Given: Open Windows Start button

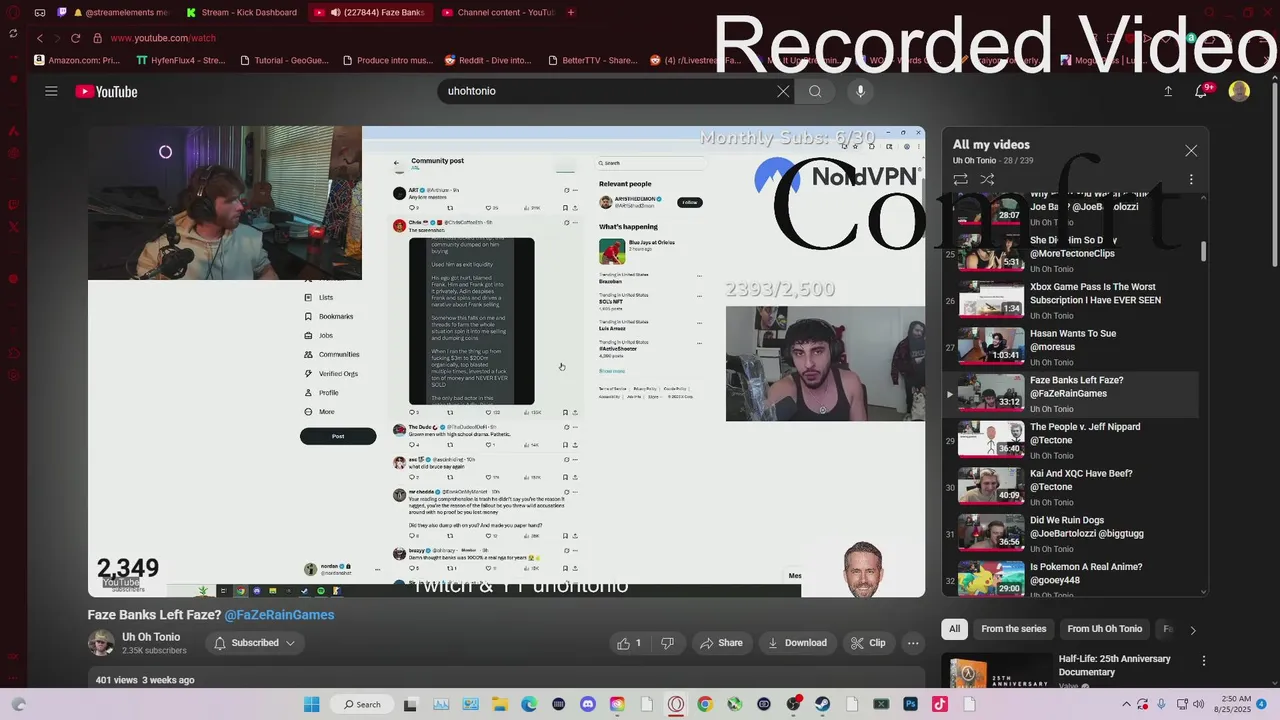Looking at the screenshot, I should point(311,704).
